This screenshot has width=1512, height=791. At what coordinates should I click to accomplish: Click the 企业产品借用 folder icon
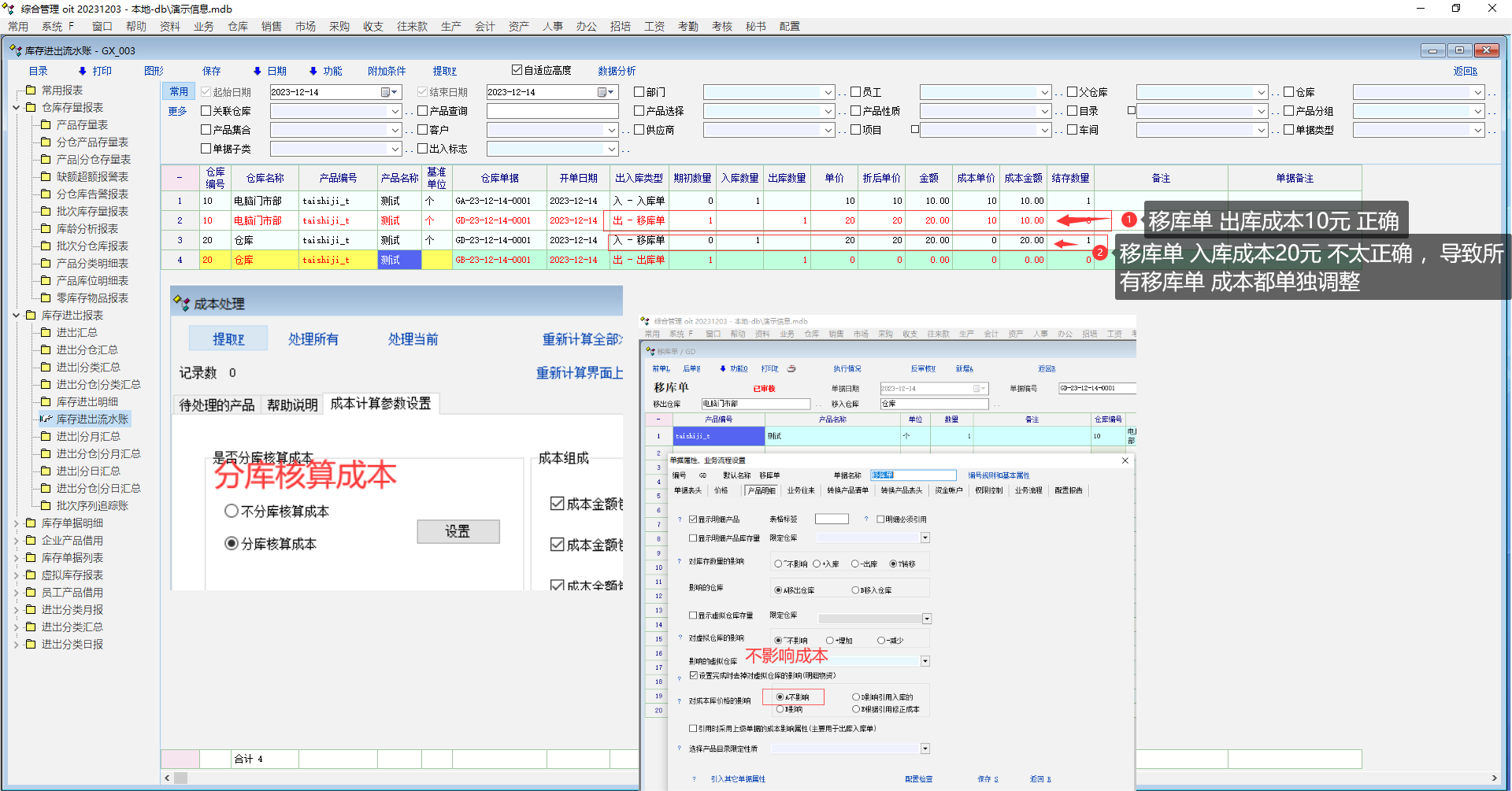point(31,540)
